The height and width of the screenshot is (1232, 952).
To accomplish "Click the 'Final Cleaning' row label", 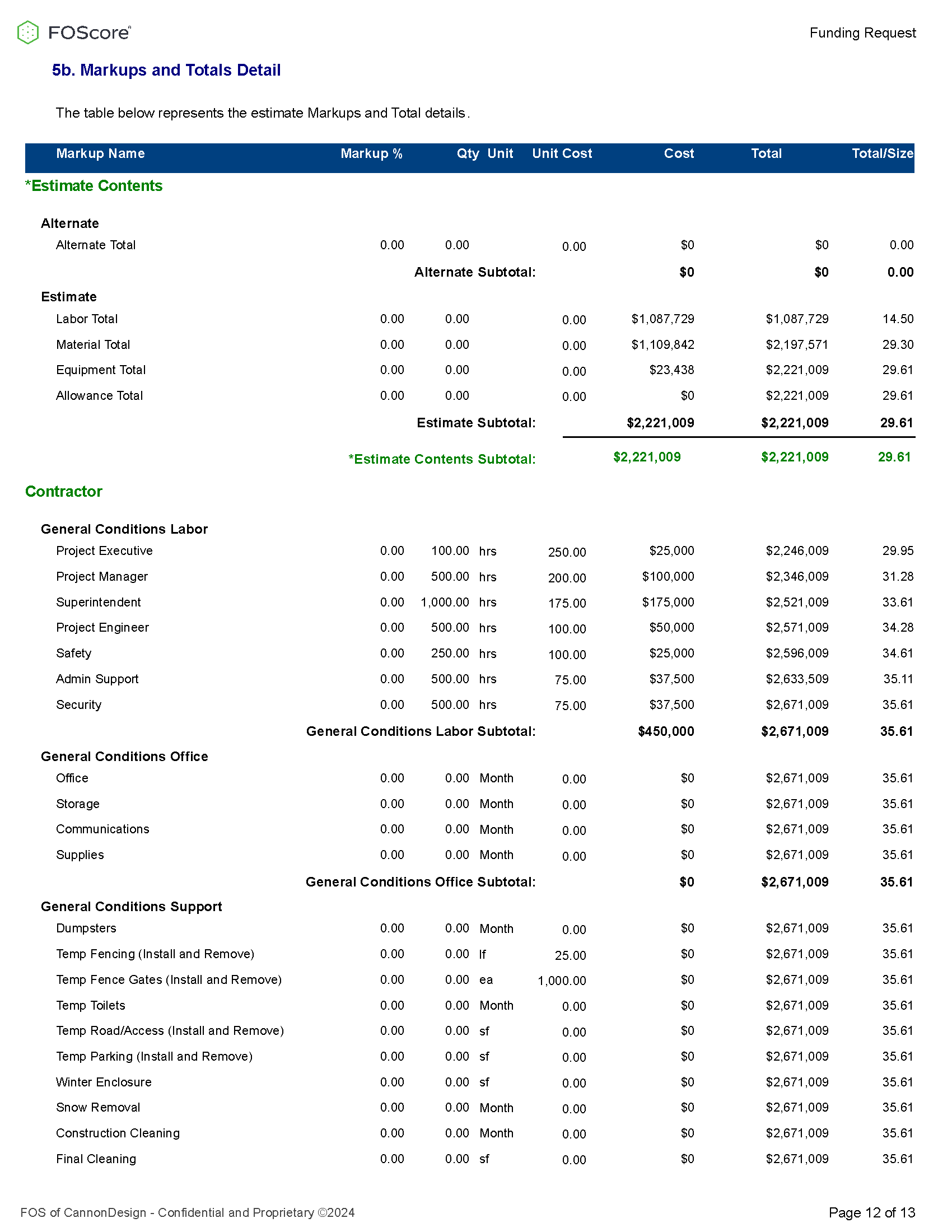I will click(96, 1159).
